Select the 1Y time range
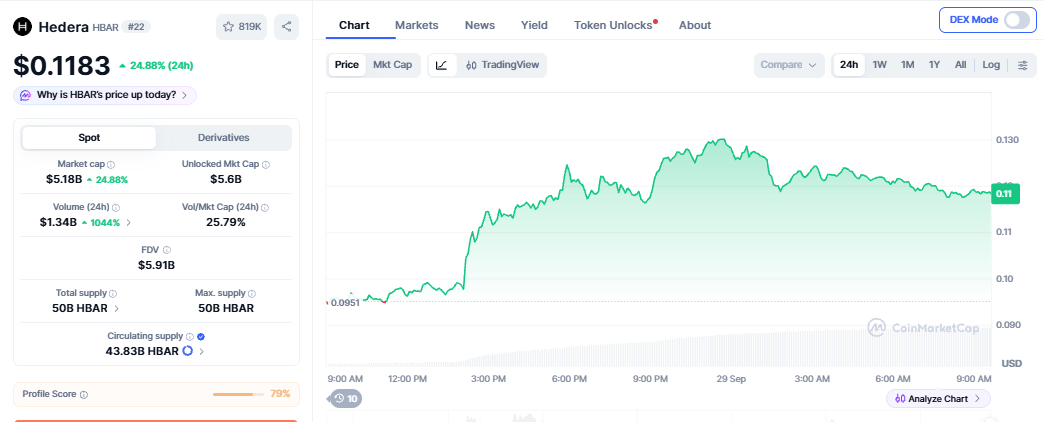 click(x=935, y=65)
